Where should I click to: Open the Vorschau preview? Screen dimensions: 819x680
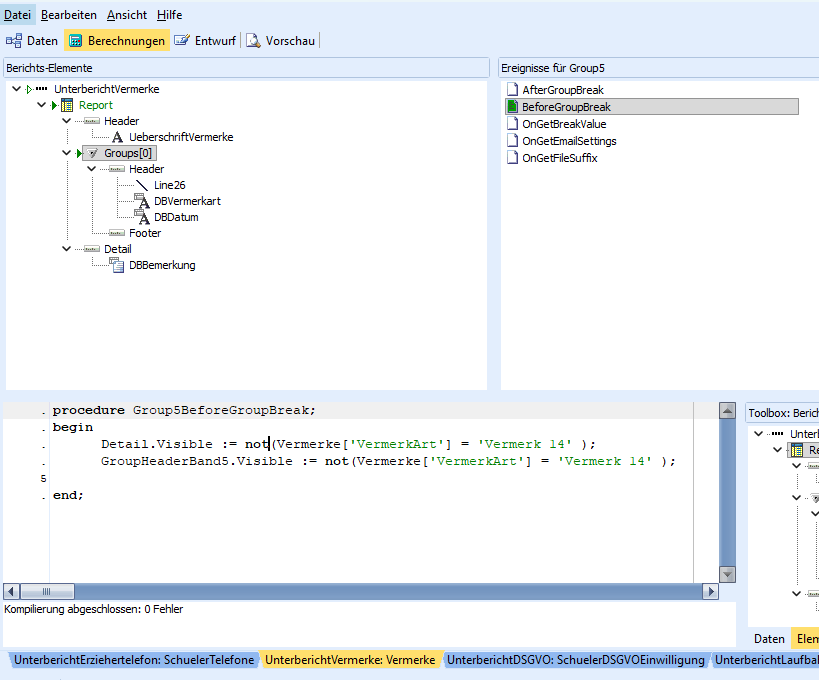[x=280, y=41]
